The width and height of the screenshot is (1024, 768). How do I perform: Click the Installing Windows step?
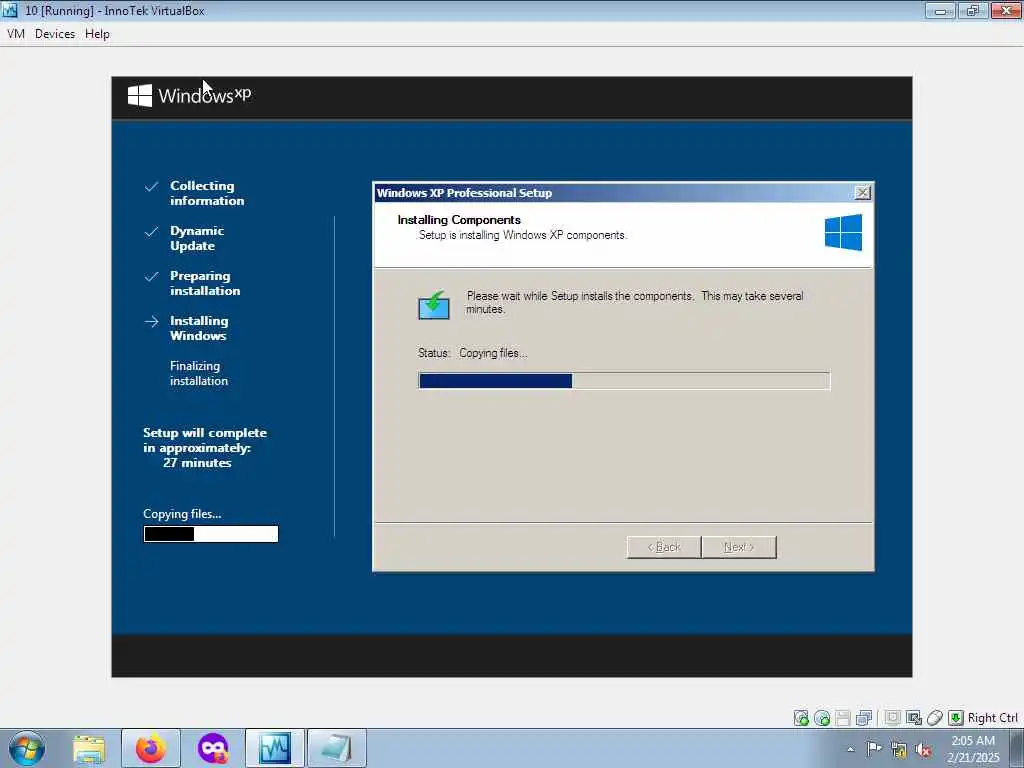(199, 328)
